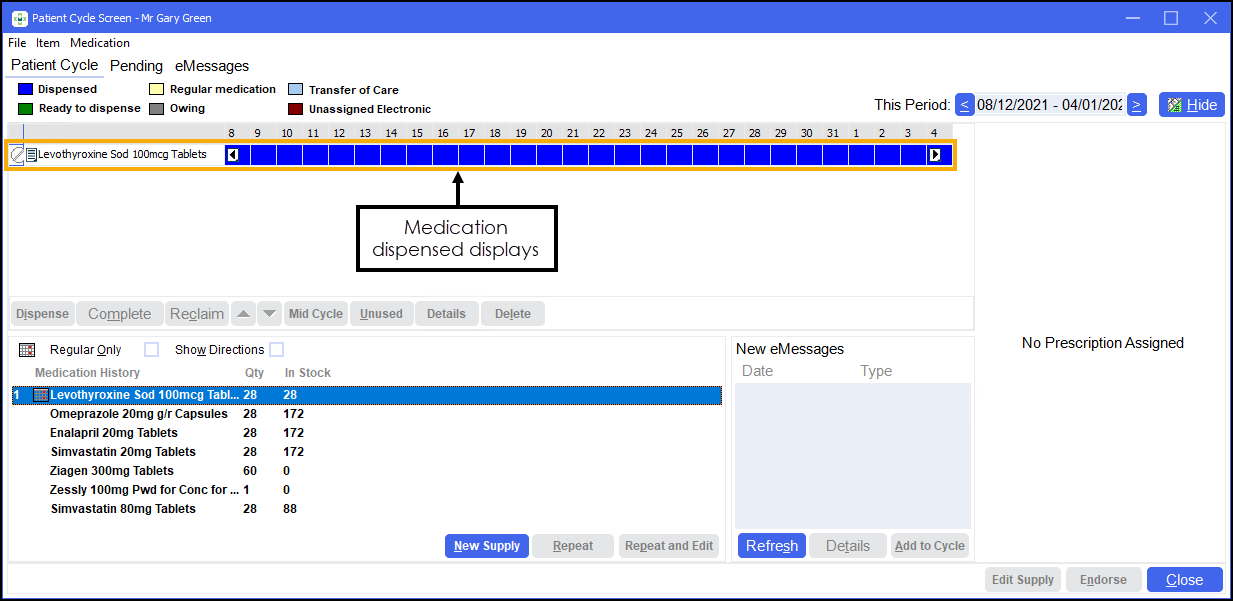Click the calendar grid icon beside Regular Only
The width and height of the screenshot is (1233, 601).
pyautogui.click(x=27, y=350)
